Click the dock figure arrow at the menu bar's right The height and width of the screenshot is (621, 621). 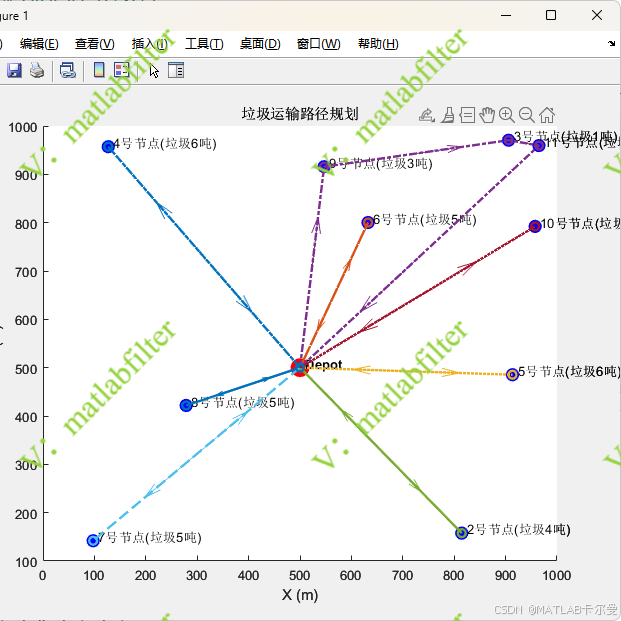[611, 44]
